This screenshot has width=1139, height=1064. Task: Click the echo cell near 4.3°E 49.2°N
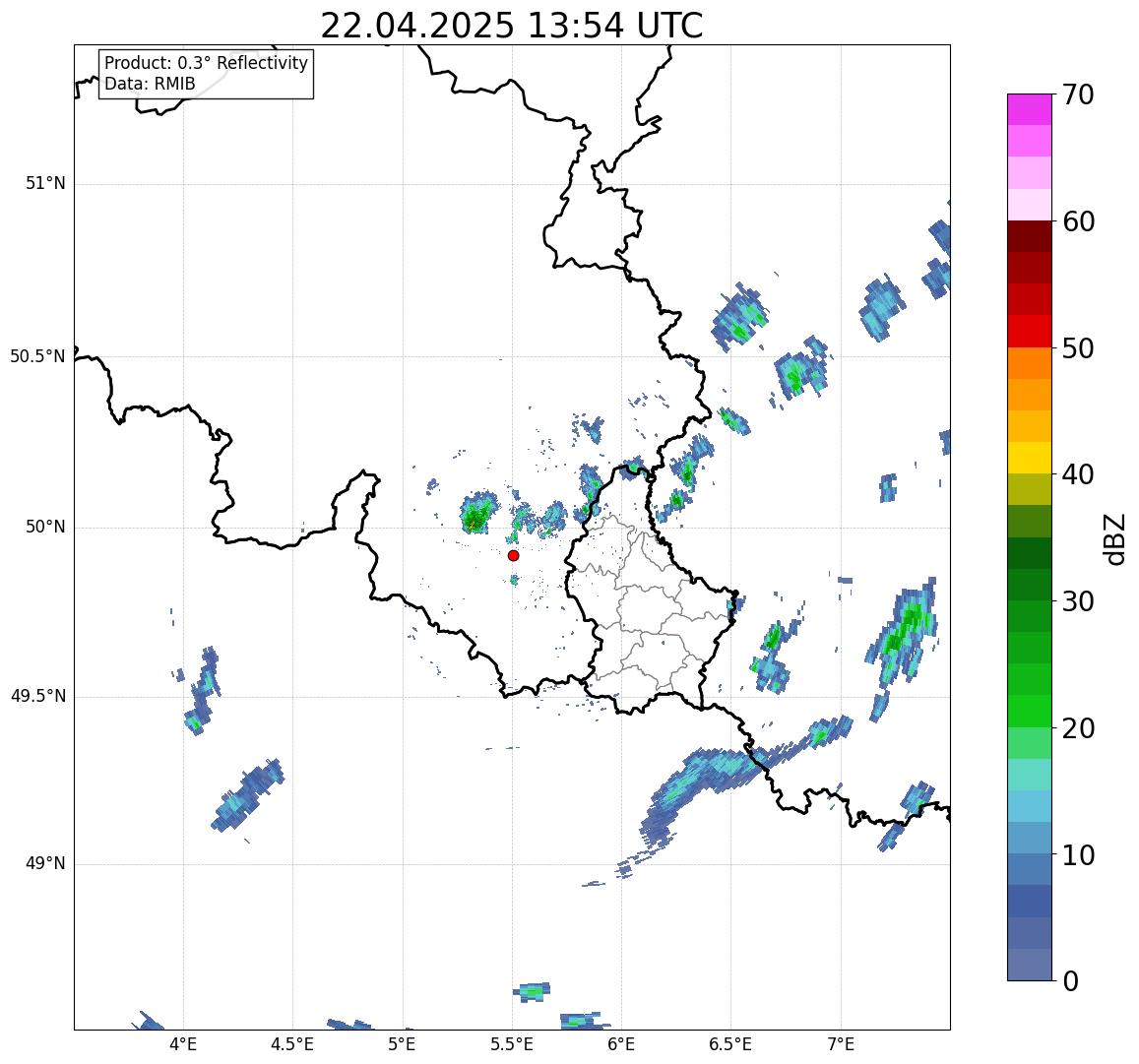[248, 794]
